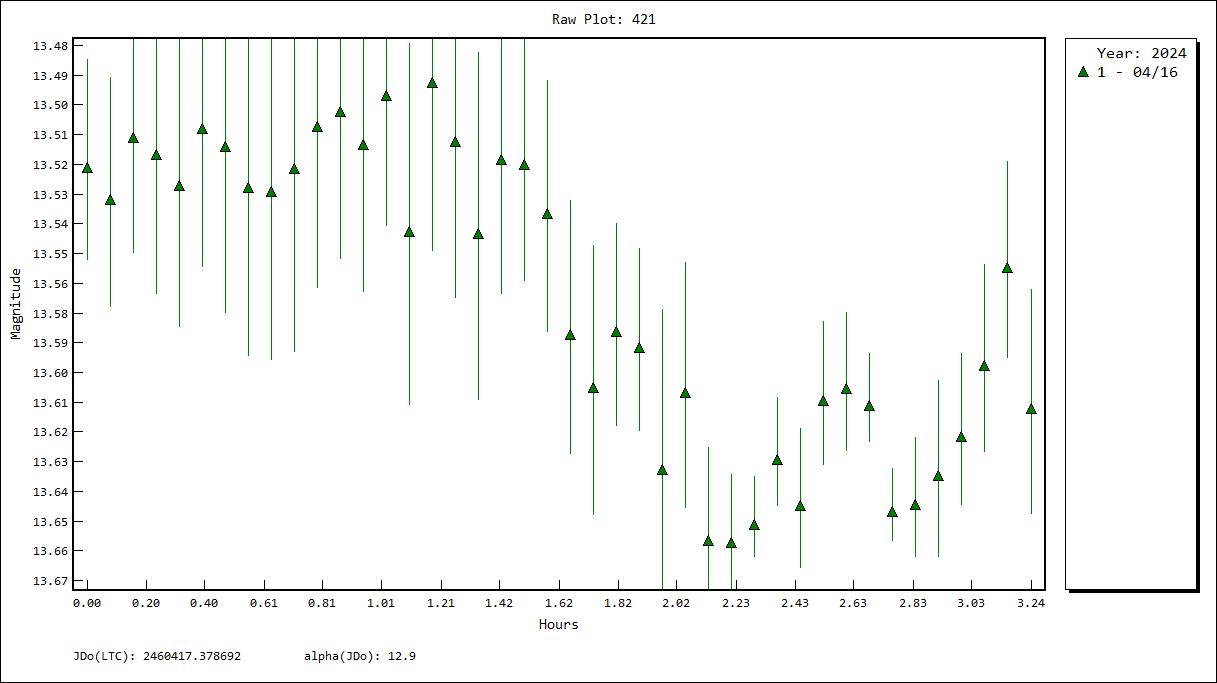Image resolution: width=1217 pixels, height=683 pixels.
Task: Click y-axis tick label 13.66
Action: coord(50,551)
